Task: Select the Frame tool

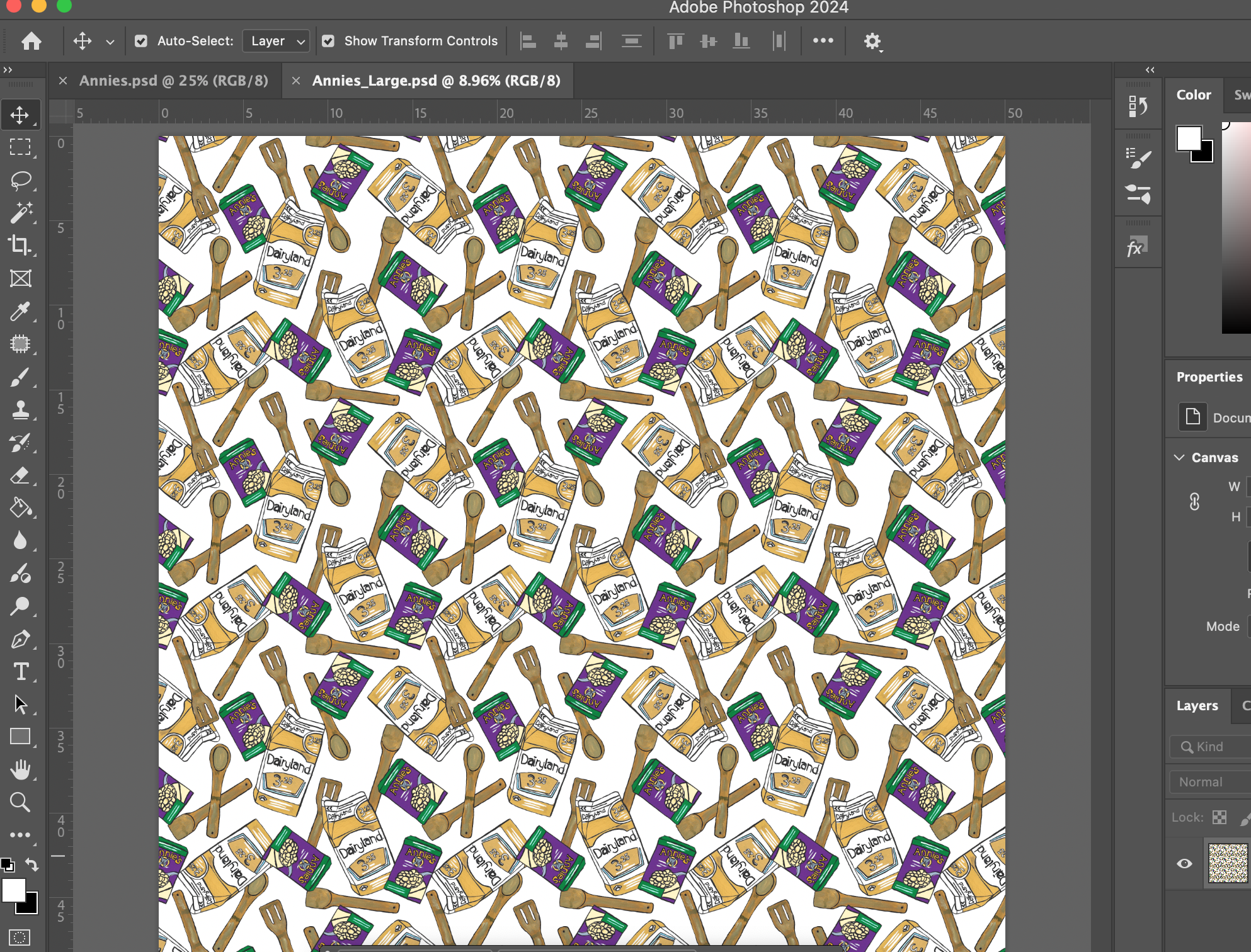Action: 20,278
